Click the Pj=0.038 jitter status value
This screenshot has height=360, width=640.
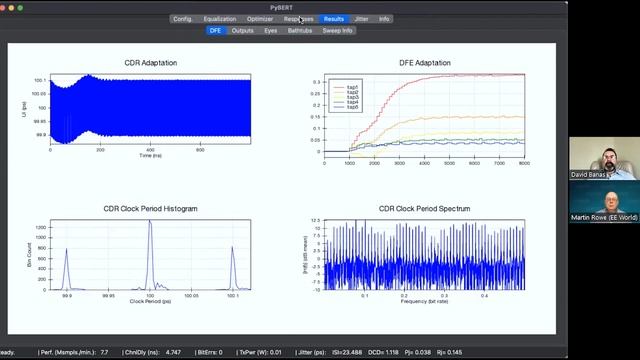418,352
